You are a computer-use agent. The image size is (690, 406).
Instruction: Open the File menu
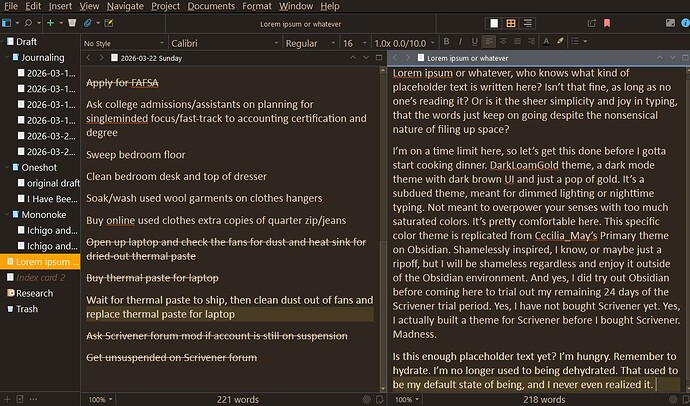tap(11, 6)
